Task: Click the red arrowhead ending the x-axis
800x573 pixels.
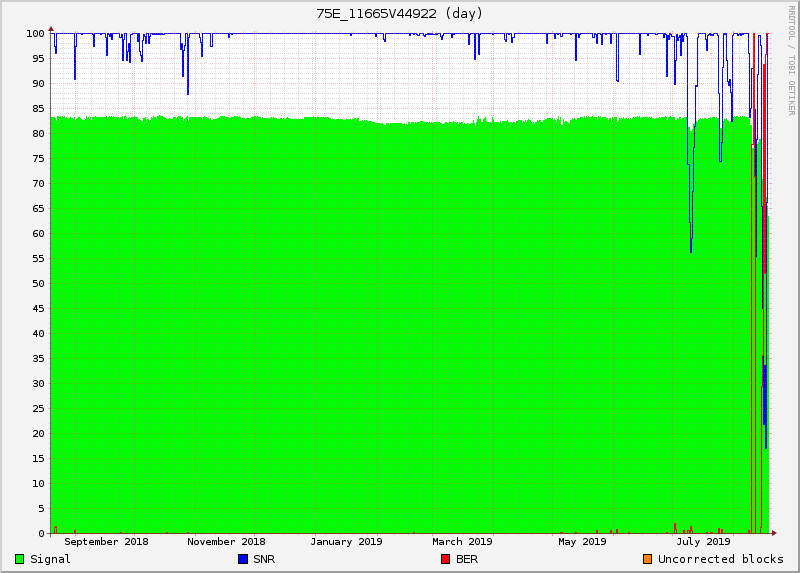Action: point(774,533)
